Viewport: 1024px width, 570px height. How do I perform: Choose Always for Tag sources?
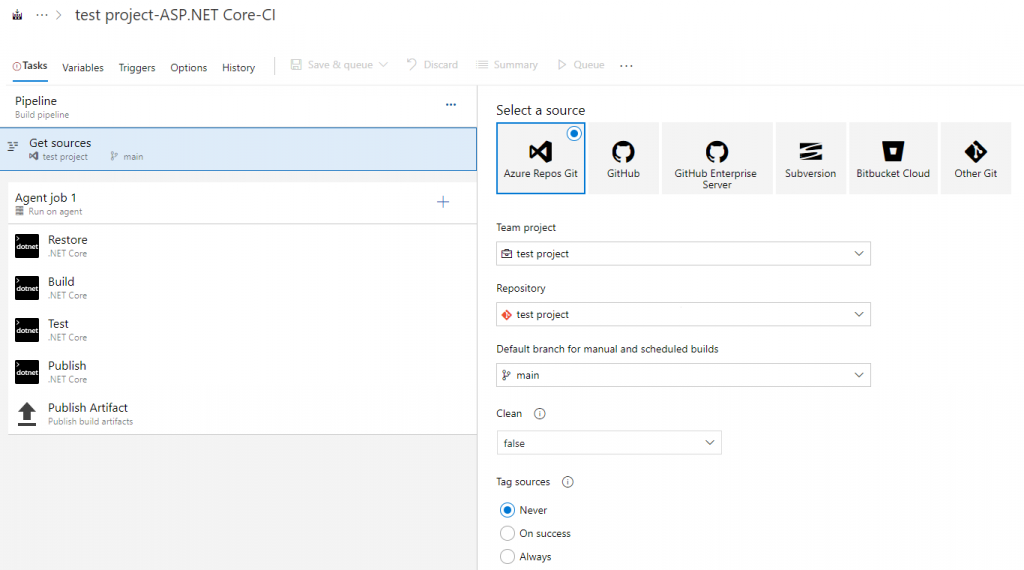507,557
